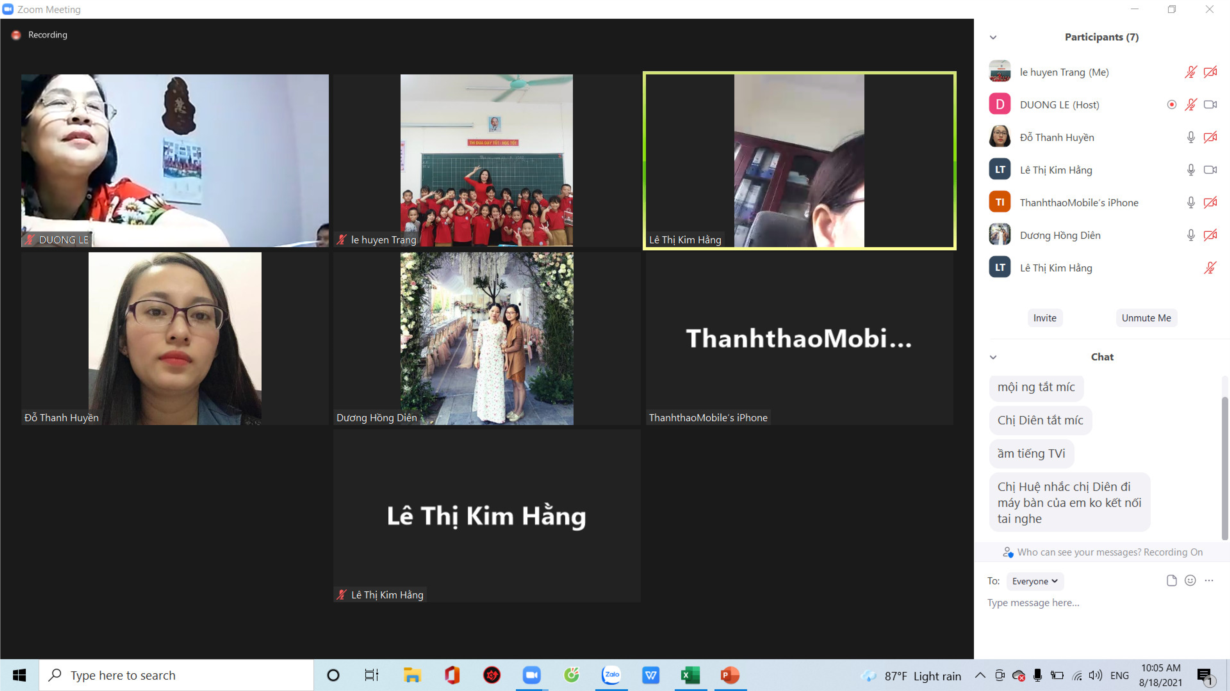Toggle le huyen Trang (Me) camera icon
This screenshot has width=1230, height=691.
(1210, 72)
